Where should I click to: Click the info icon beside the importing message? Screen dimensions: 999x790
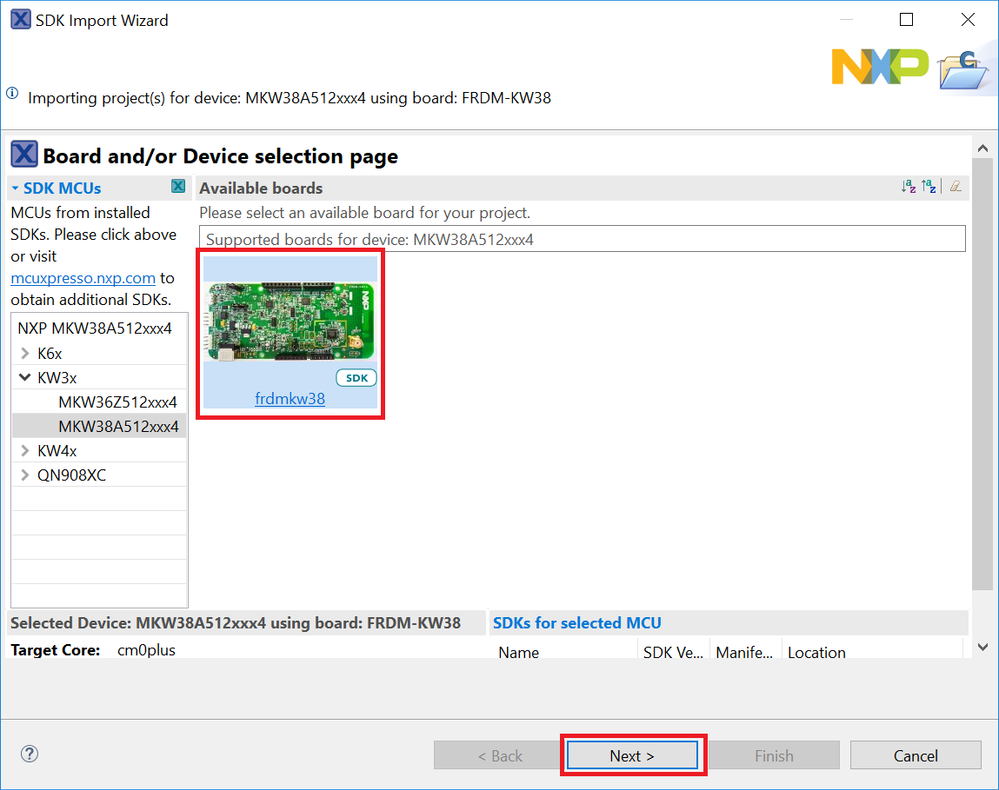tap(12, 93)
